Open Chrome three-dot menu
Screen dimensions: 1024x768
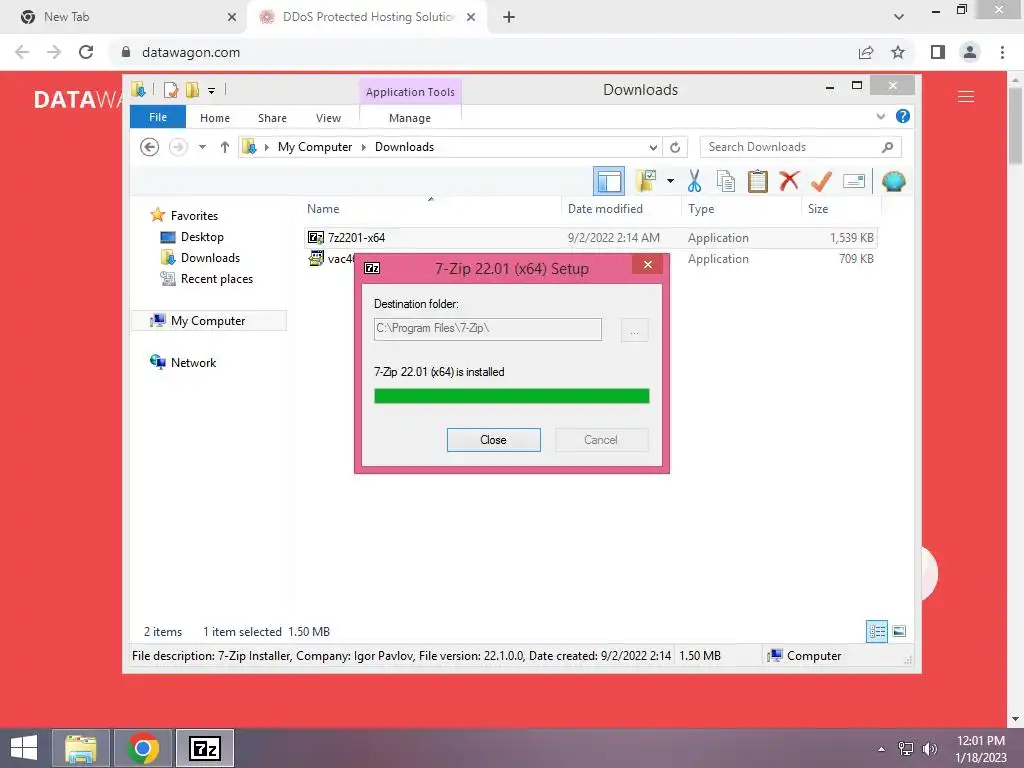(1002, 52)
